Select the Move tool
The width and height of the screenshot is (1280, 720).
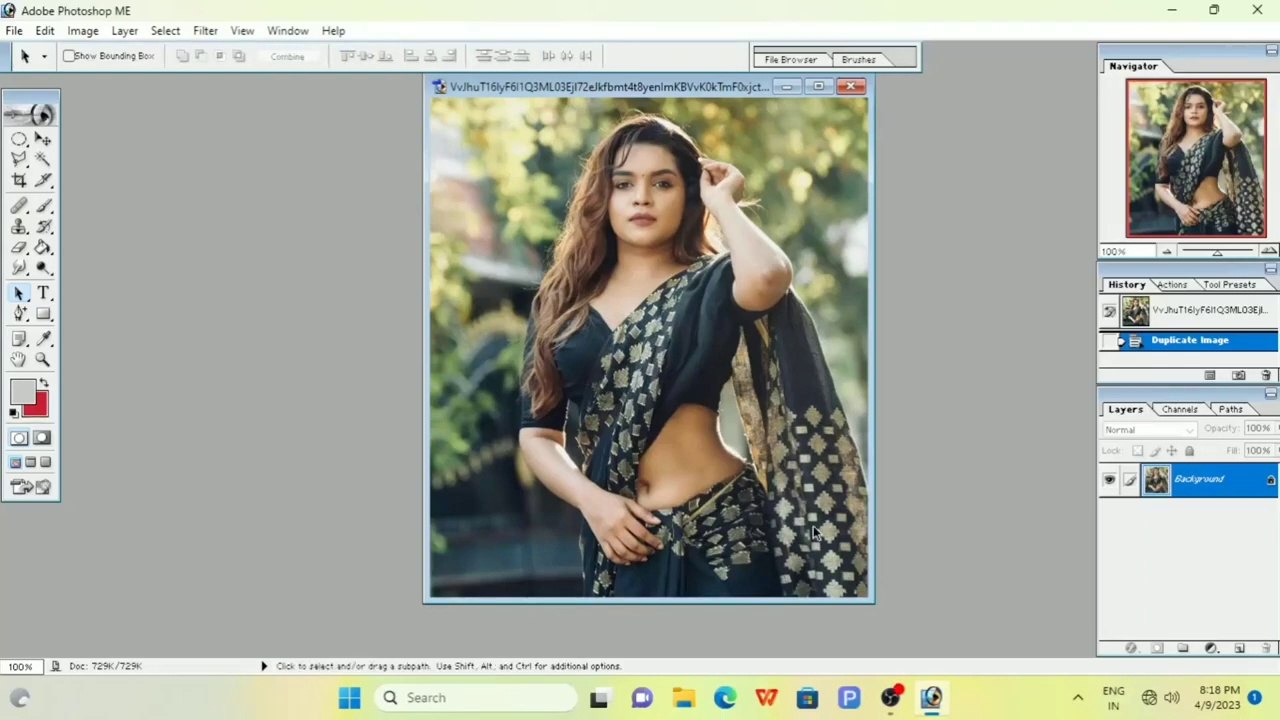[x=43, y=139]
